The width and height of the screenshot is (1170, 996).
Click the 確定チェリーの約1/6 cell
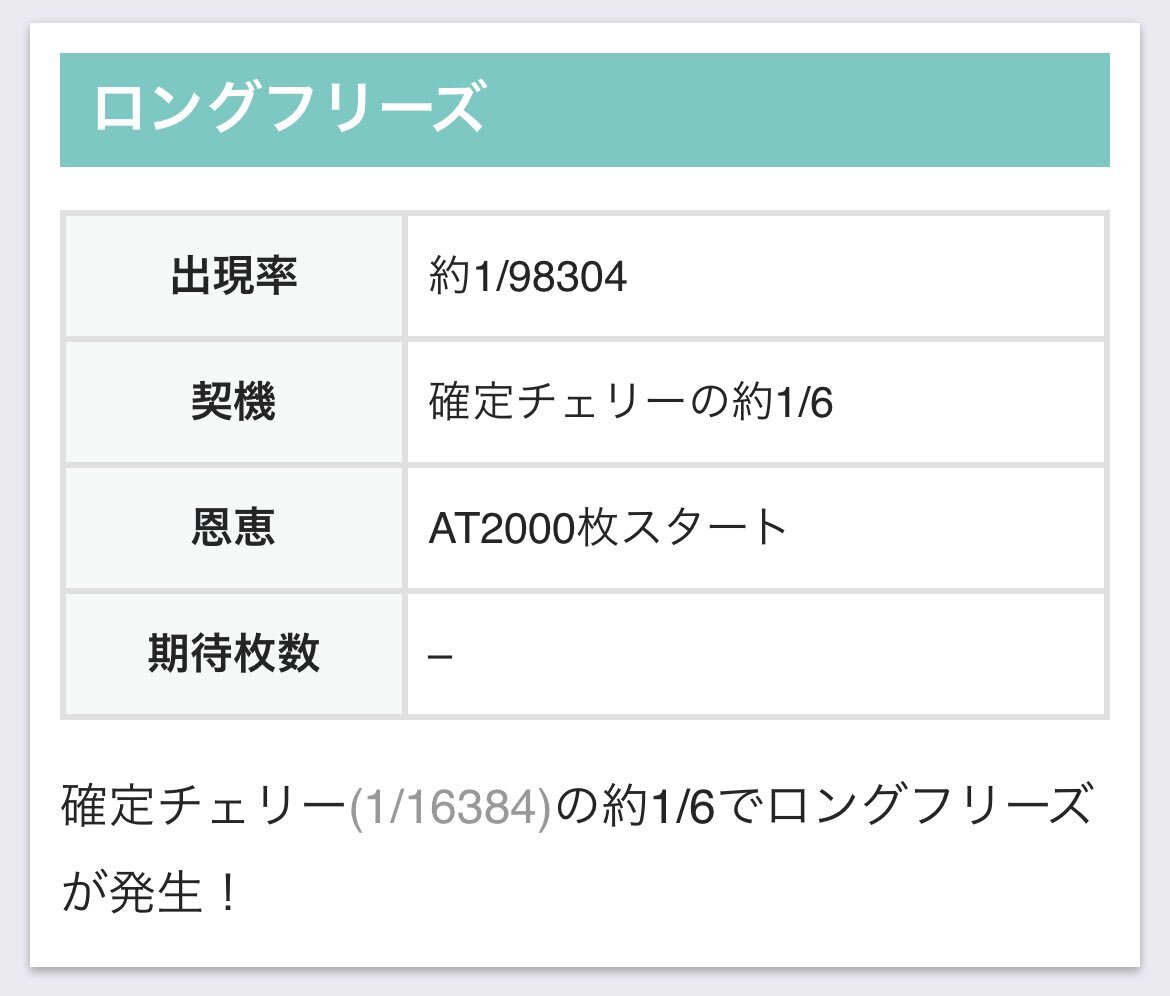pyautogui.click(x=755, y=401)
